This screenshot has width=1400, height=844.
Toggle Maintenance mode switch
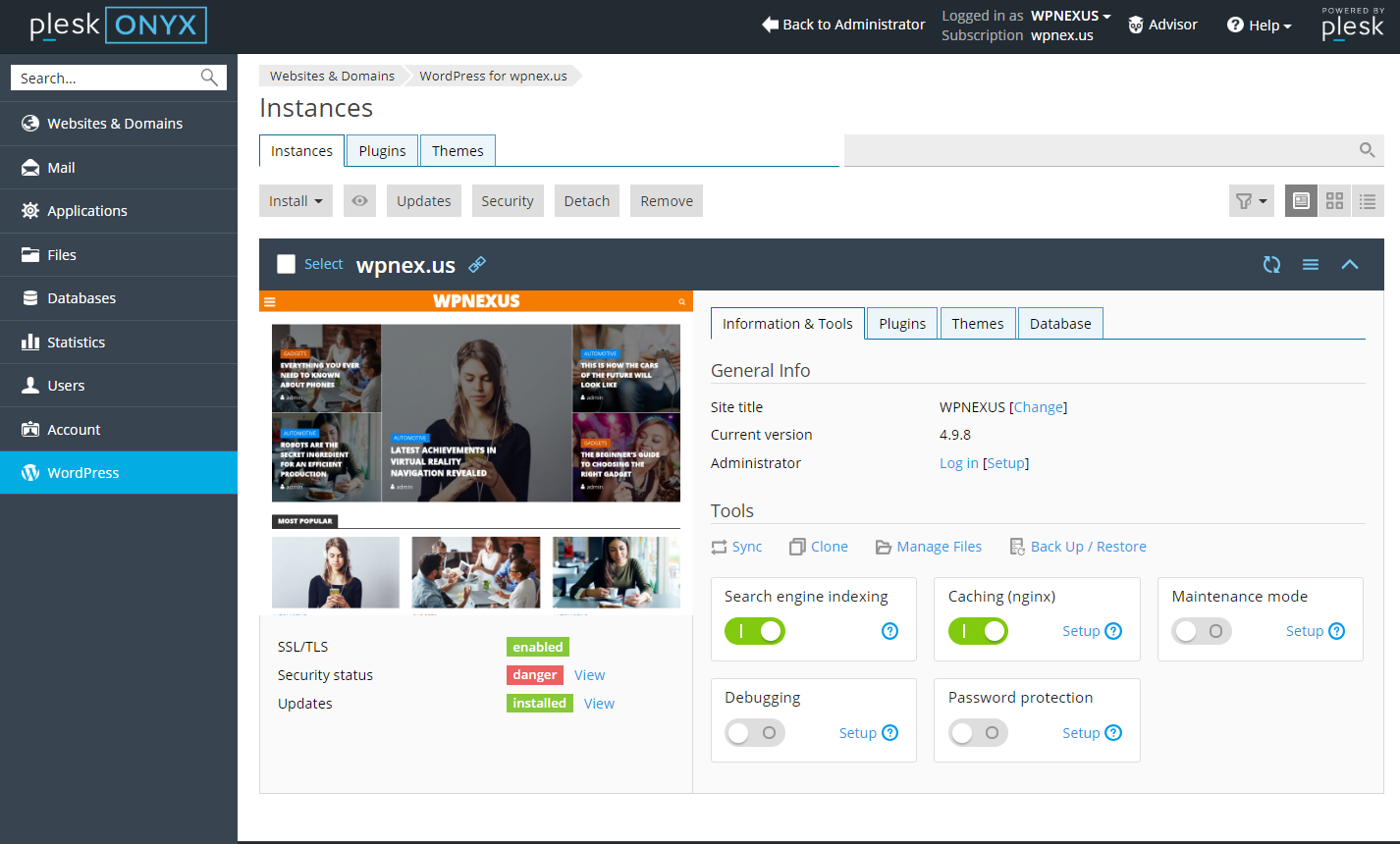point(1202,631)
